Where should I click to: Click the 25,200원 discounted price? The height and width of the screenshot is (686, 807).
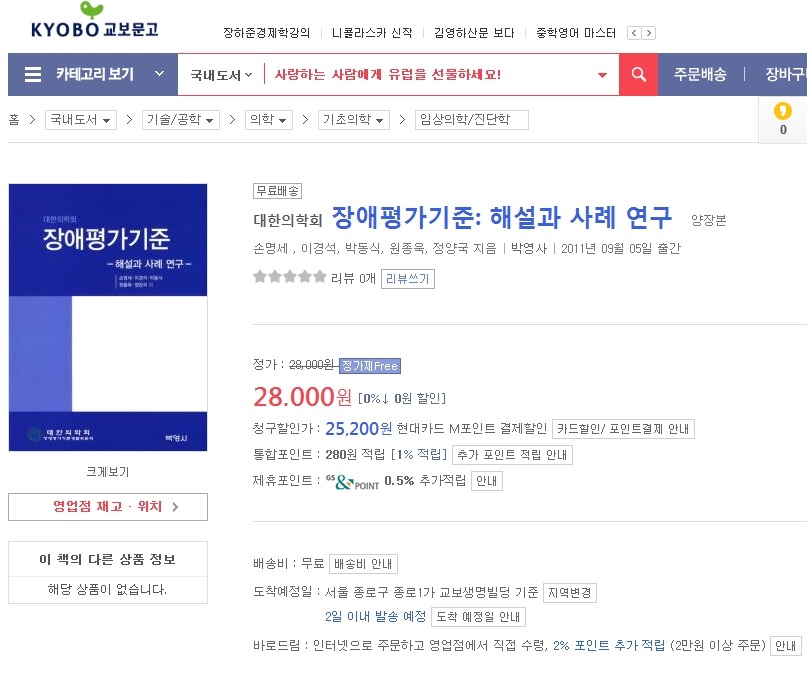pyautogui.click(x=359, y=428)
